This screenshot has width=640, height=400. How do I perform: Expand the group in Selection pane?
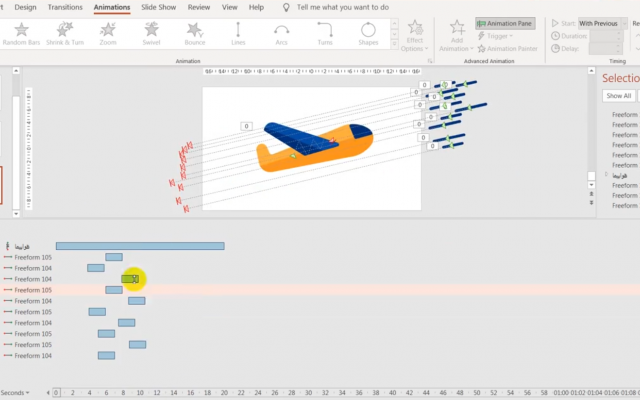606,175
